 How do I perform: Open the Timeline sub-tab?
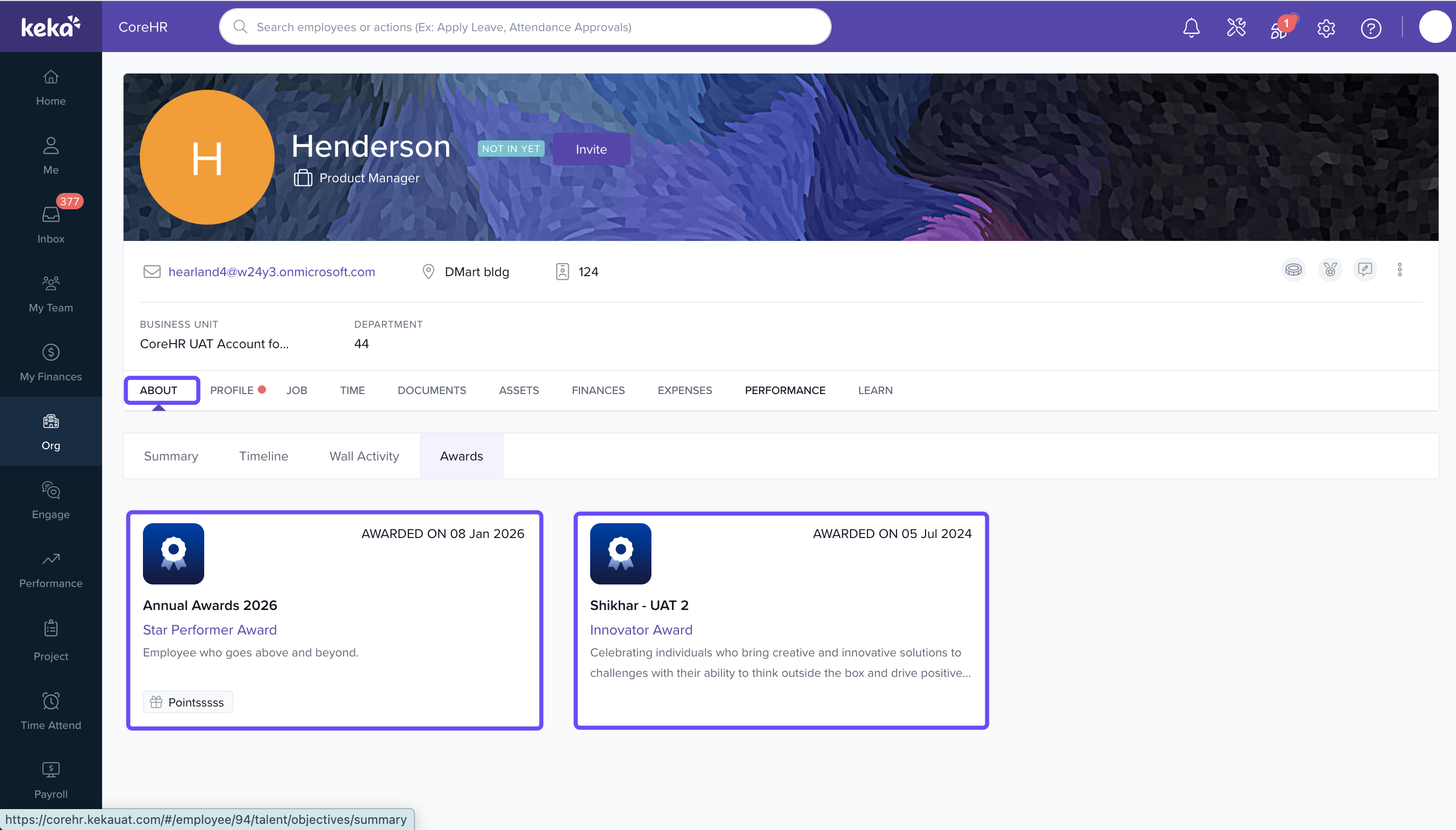tap(263, 456)
